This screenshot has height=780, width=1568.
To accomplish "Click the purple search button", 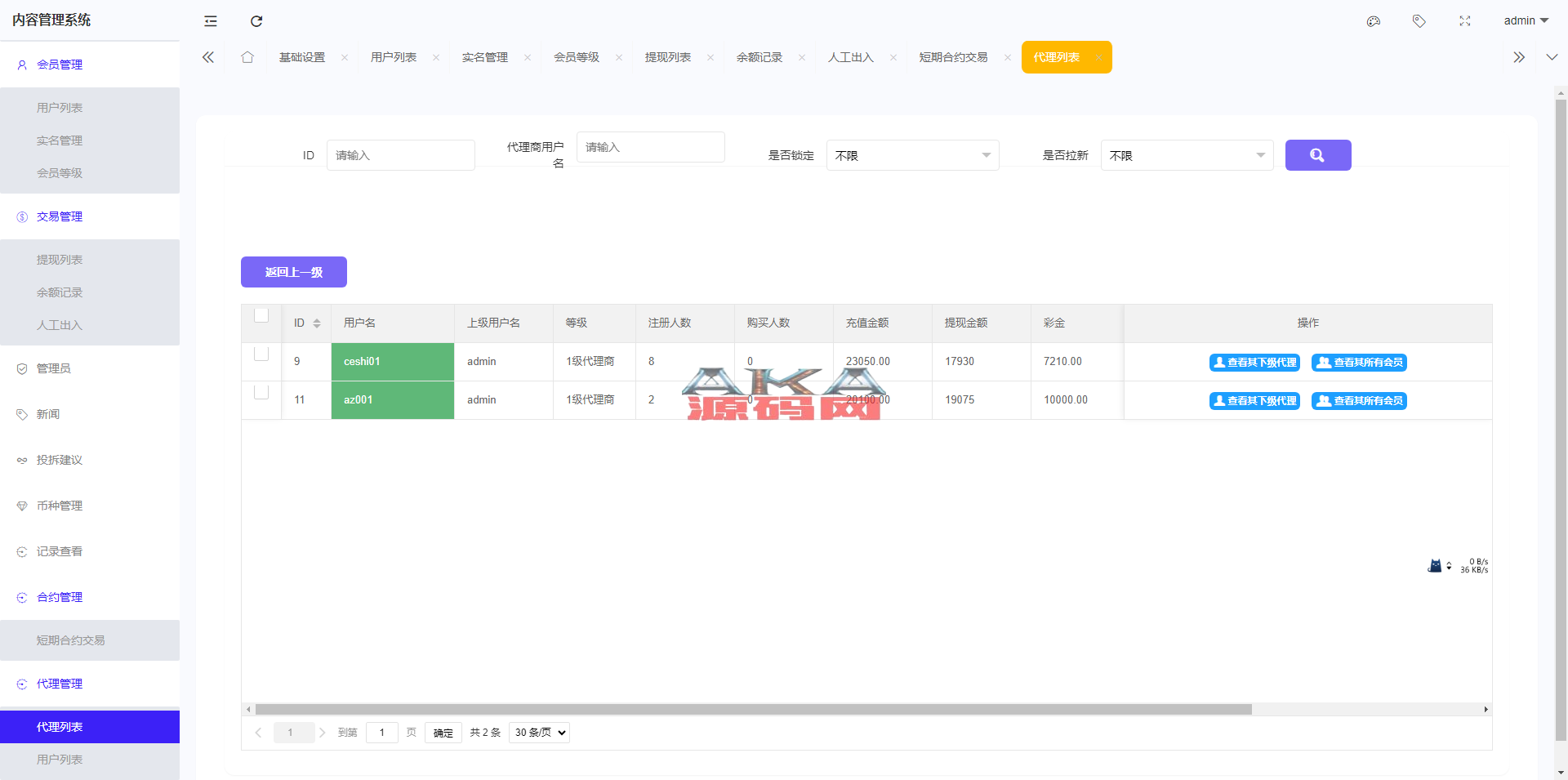I will (x=1317, y=155).
